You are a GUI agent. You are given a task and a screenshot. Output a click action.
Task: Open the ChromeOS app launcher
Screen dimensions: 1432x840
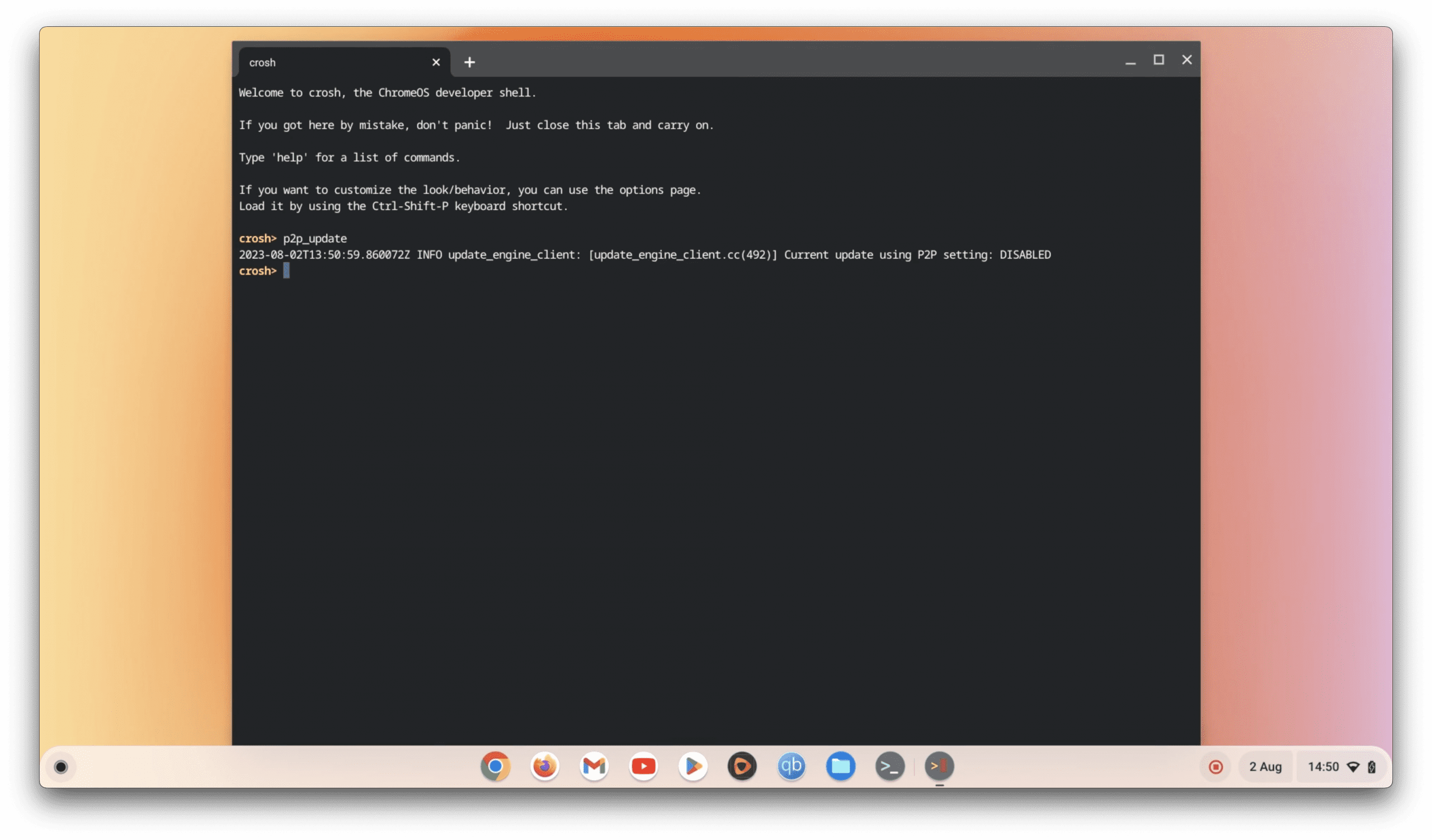coord(61,767)
